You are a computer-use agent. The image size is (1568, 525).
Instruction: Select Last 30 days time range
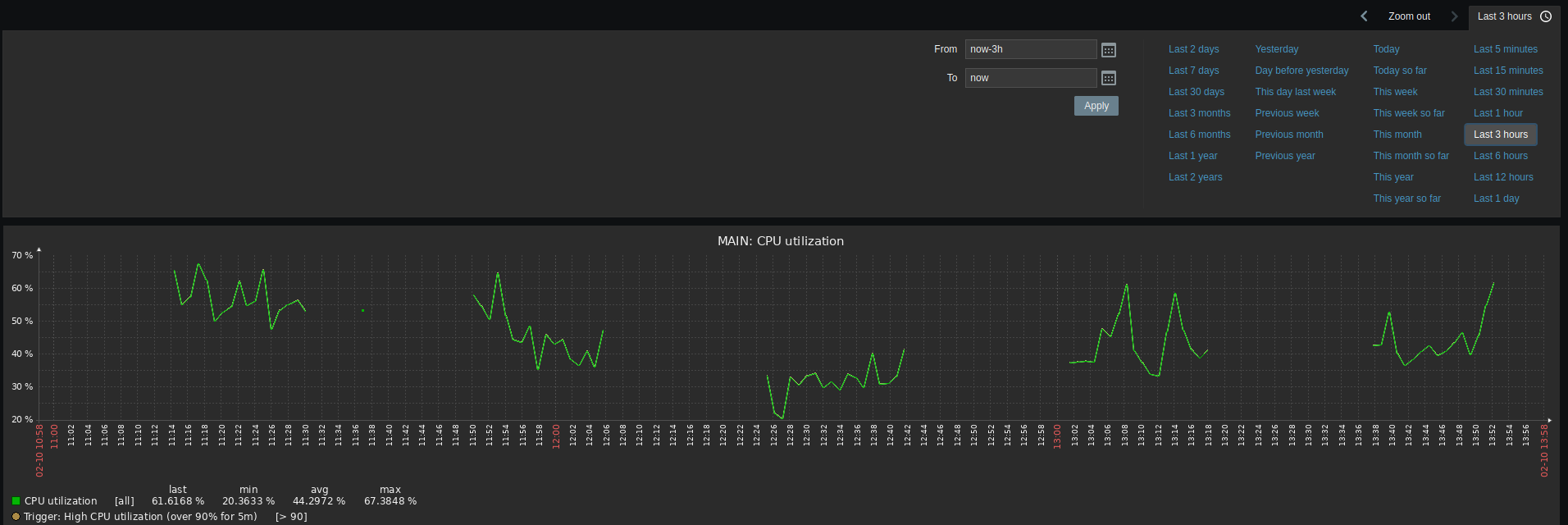(x=1196, y=92)
